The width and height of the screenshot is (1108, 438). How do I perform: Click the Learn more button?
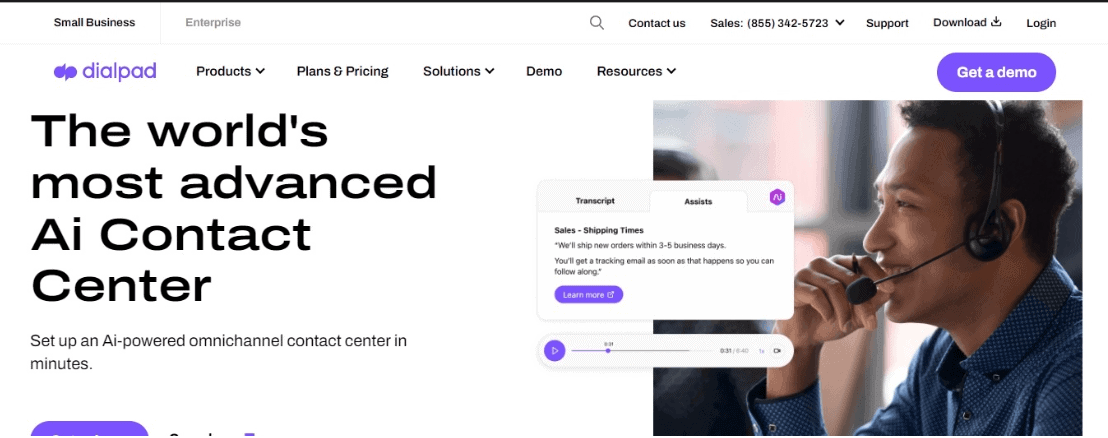589,295
